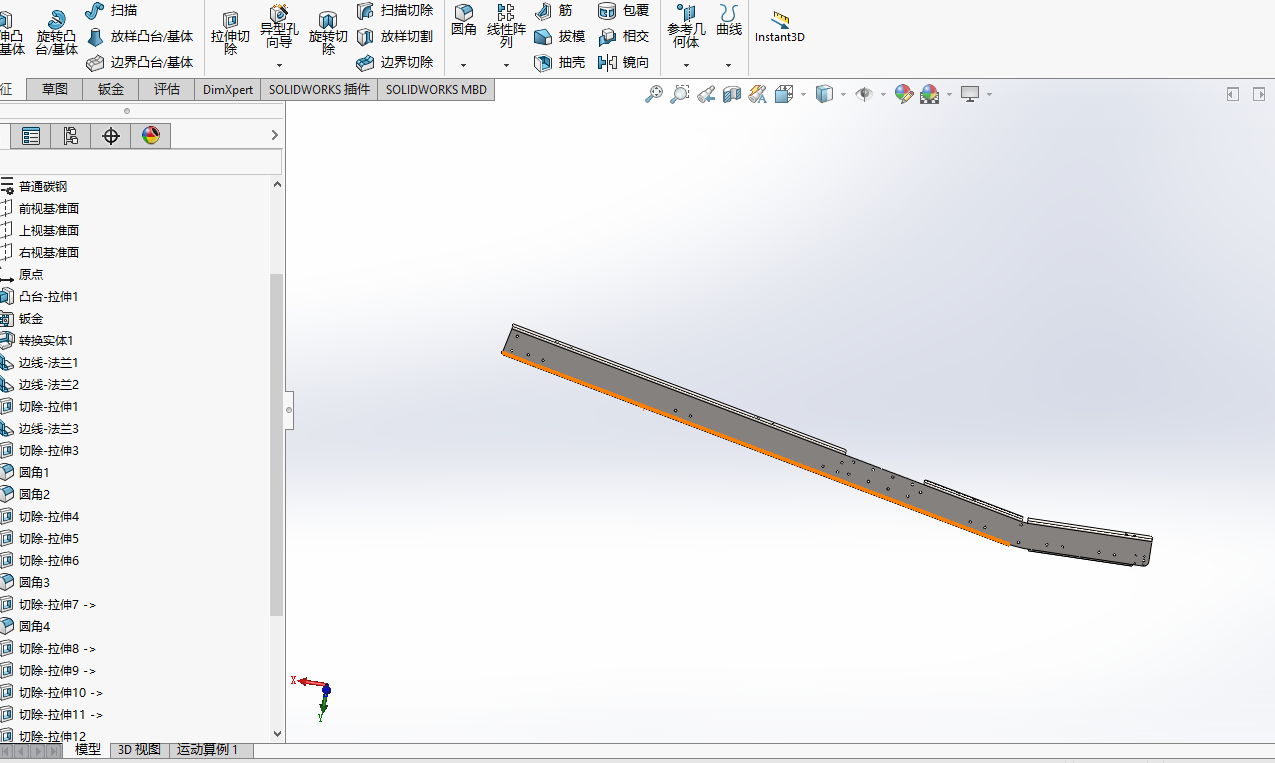Click Zoom to Area icon in view toolbar
The image size is (1275, 763).
point(680,94)
